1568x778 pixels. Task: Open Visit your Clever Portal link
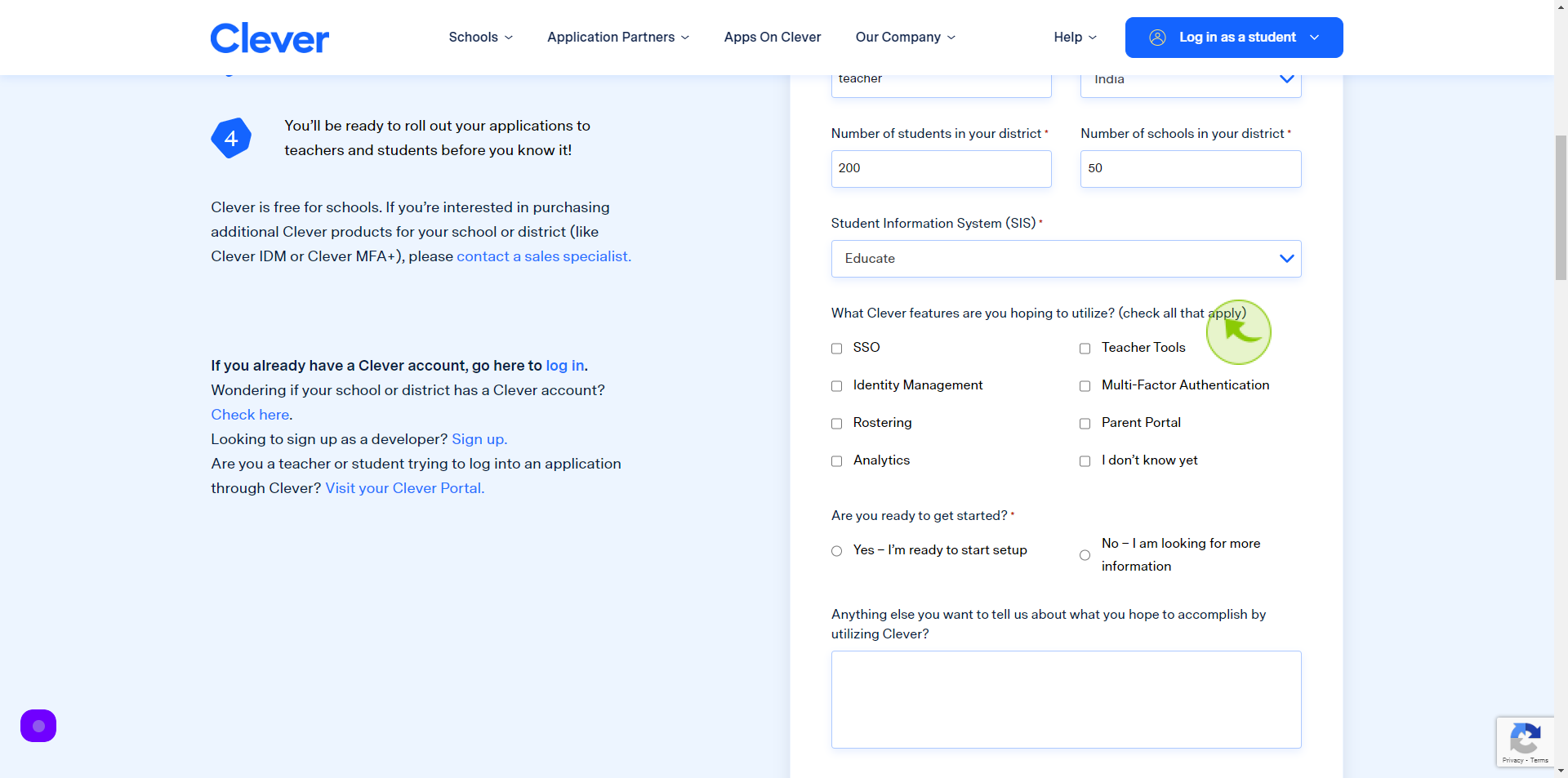pyautogui.click(x=405, y=488)
